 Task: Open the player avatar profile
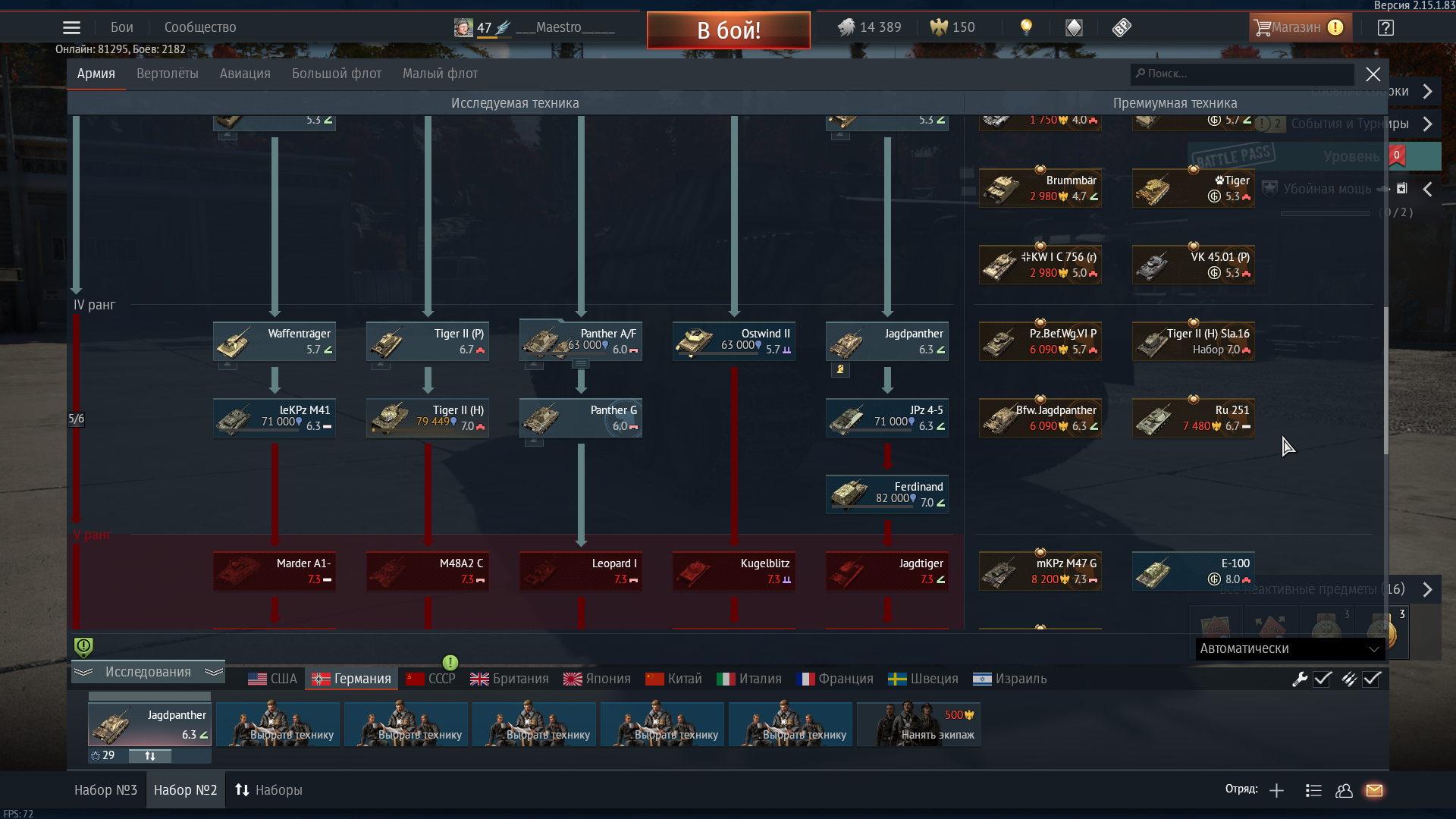tap(463, 27)
